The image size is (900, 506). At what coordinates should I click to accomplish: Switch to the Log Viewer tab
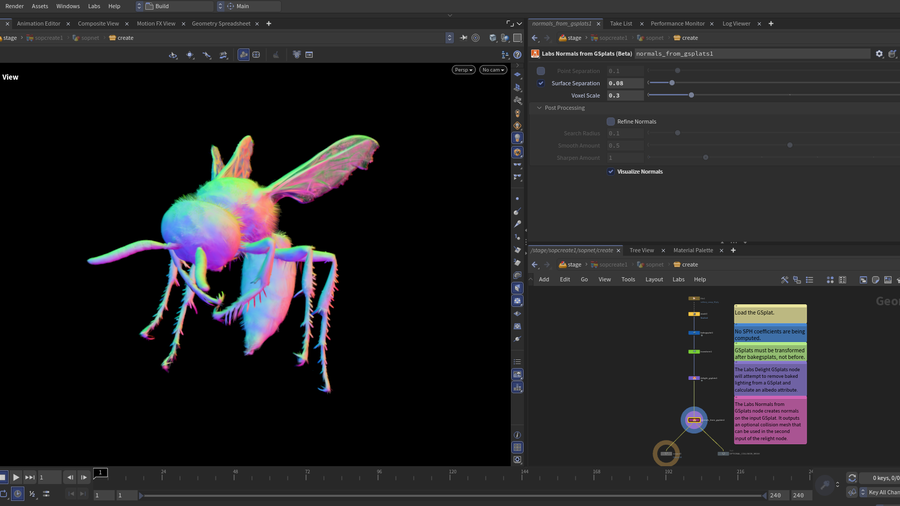click(x=736, y=24)
